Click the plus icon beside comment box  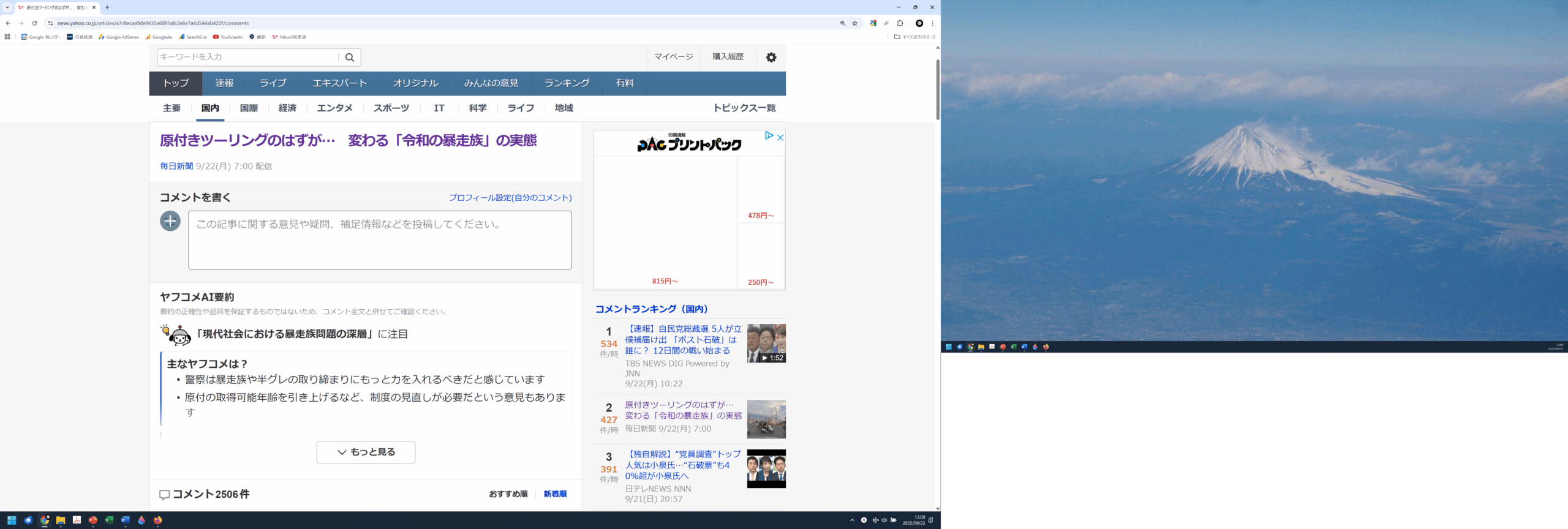pyautogui.click(x=170, y=221)
